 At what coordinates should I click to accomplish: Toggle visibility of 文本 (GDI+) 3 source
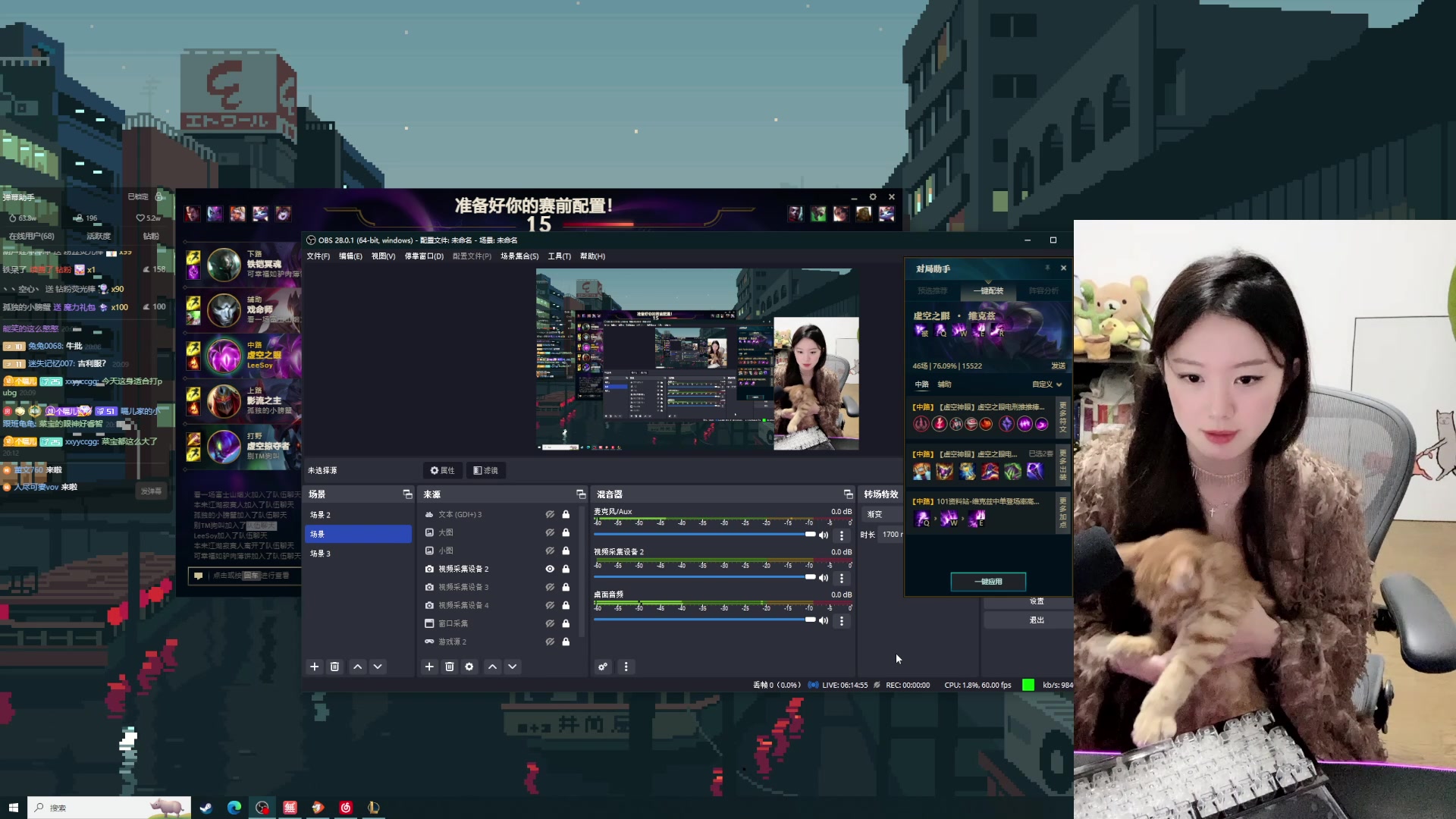[x=550, y=514]
